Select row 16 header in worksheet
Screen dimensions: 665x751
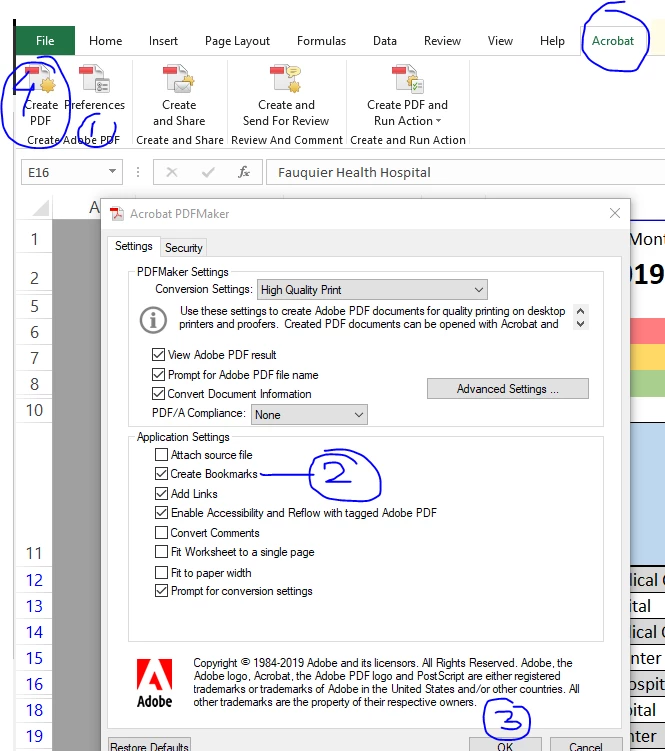[34, 684]
